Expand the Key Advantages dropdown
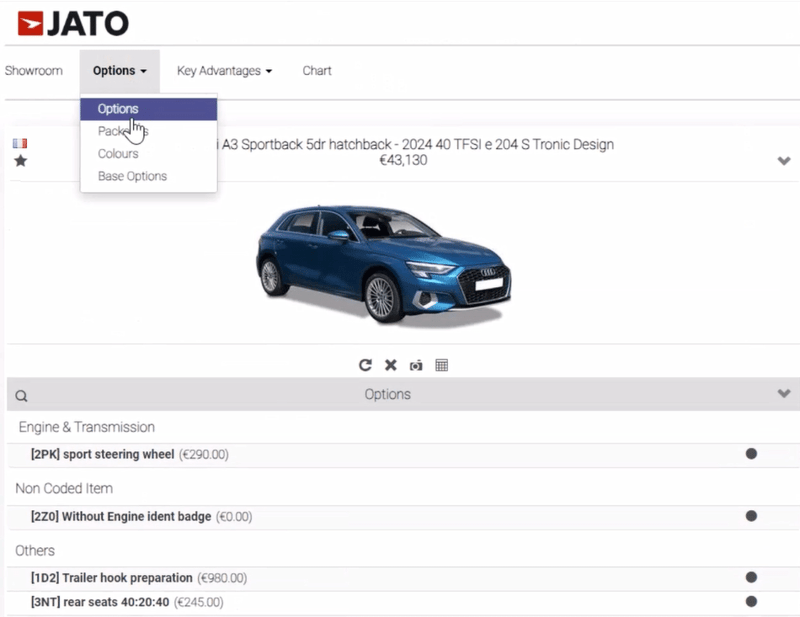The image size is (800, 617). (224, 71)
